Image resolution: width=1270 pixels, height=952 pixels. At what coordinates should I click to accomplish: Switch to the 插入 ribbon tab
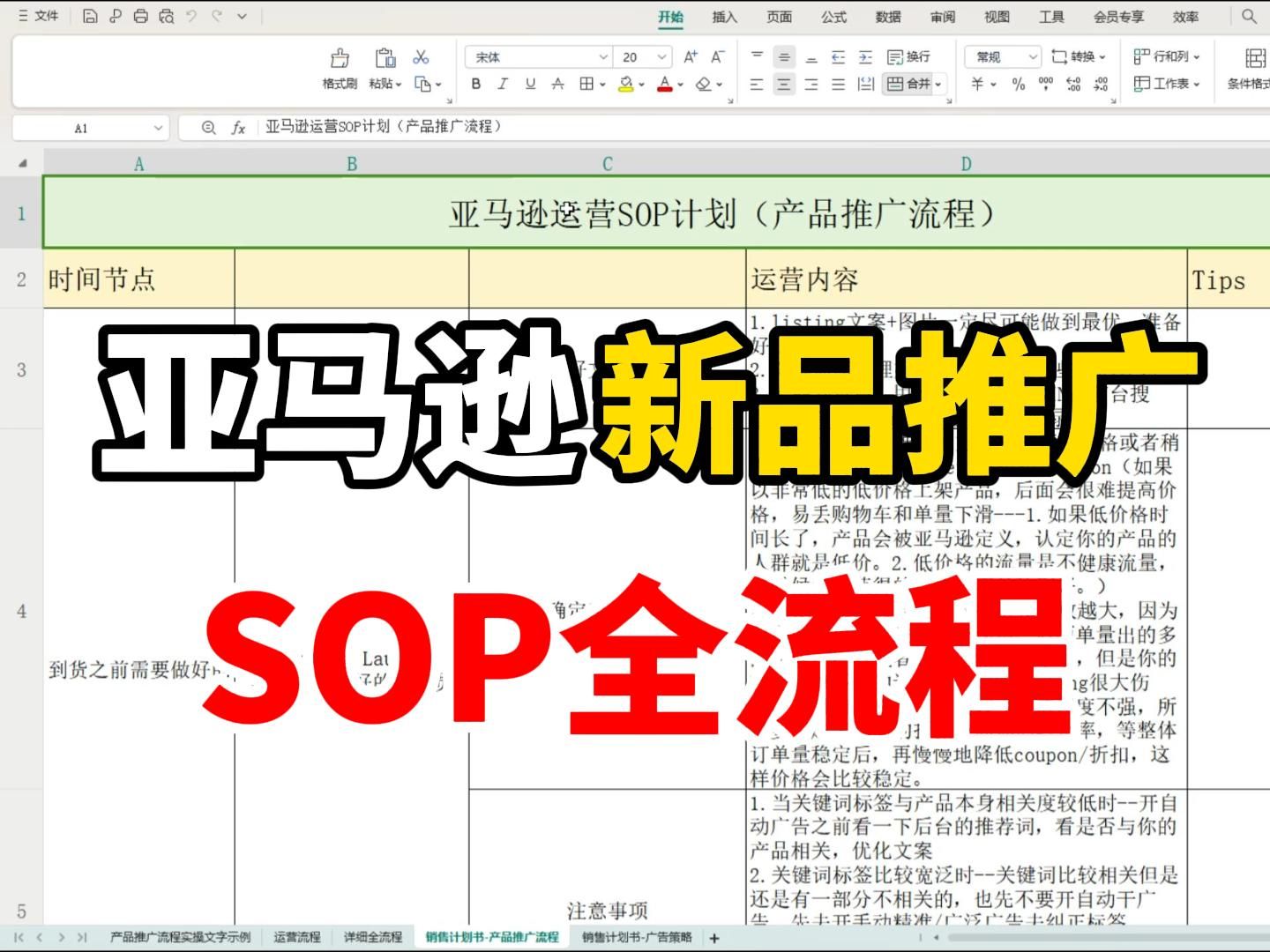[x=724, y=17]
